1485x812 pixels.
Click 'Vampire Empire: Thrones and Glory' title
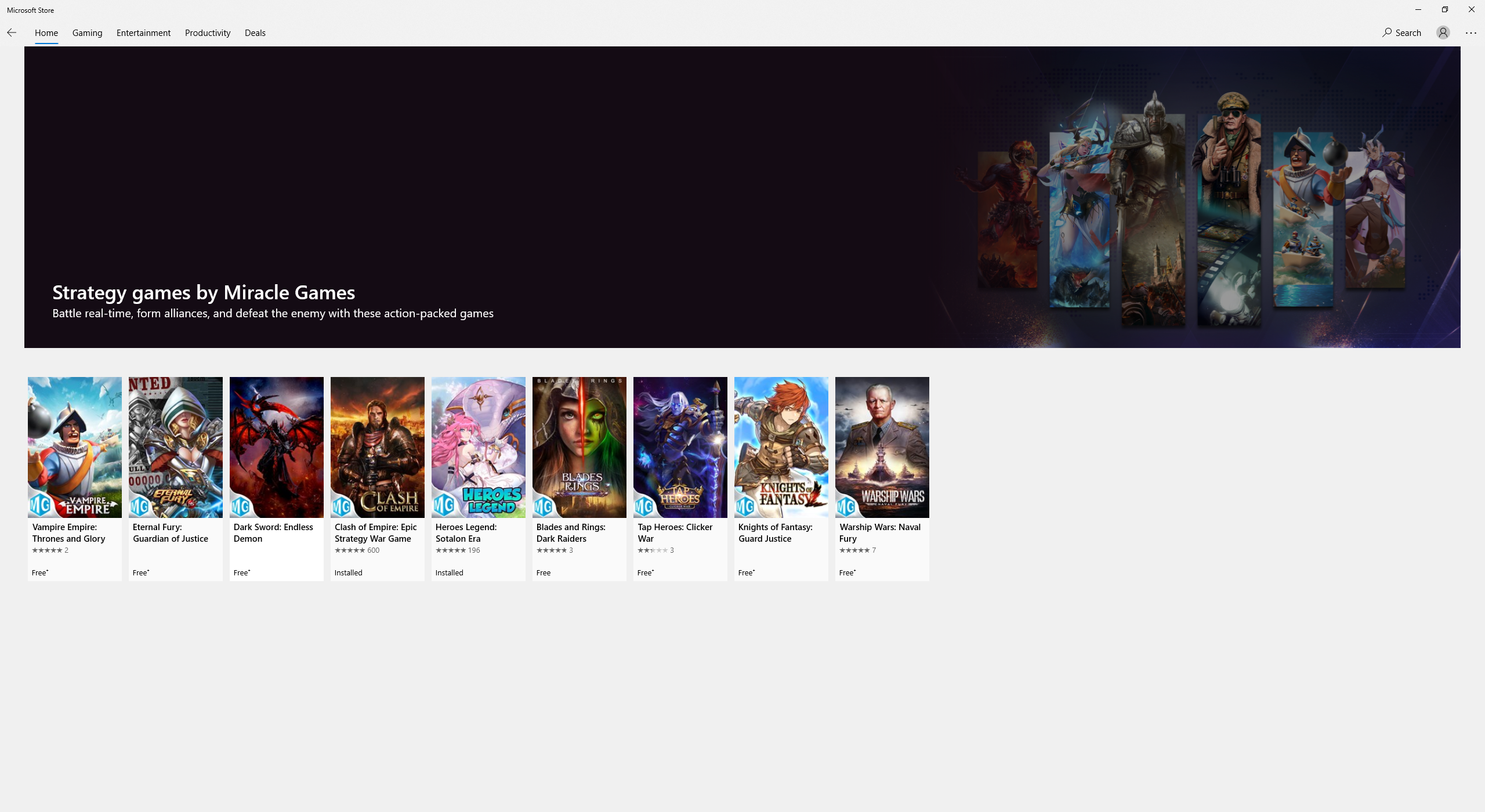click(x=69, y=532)
